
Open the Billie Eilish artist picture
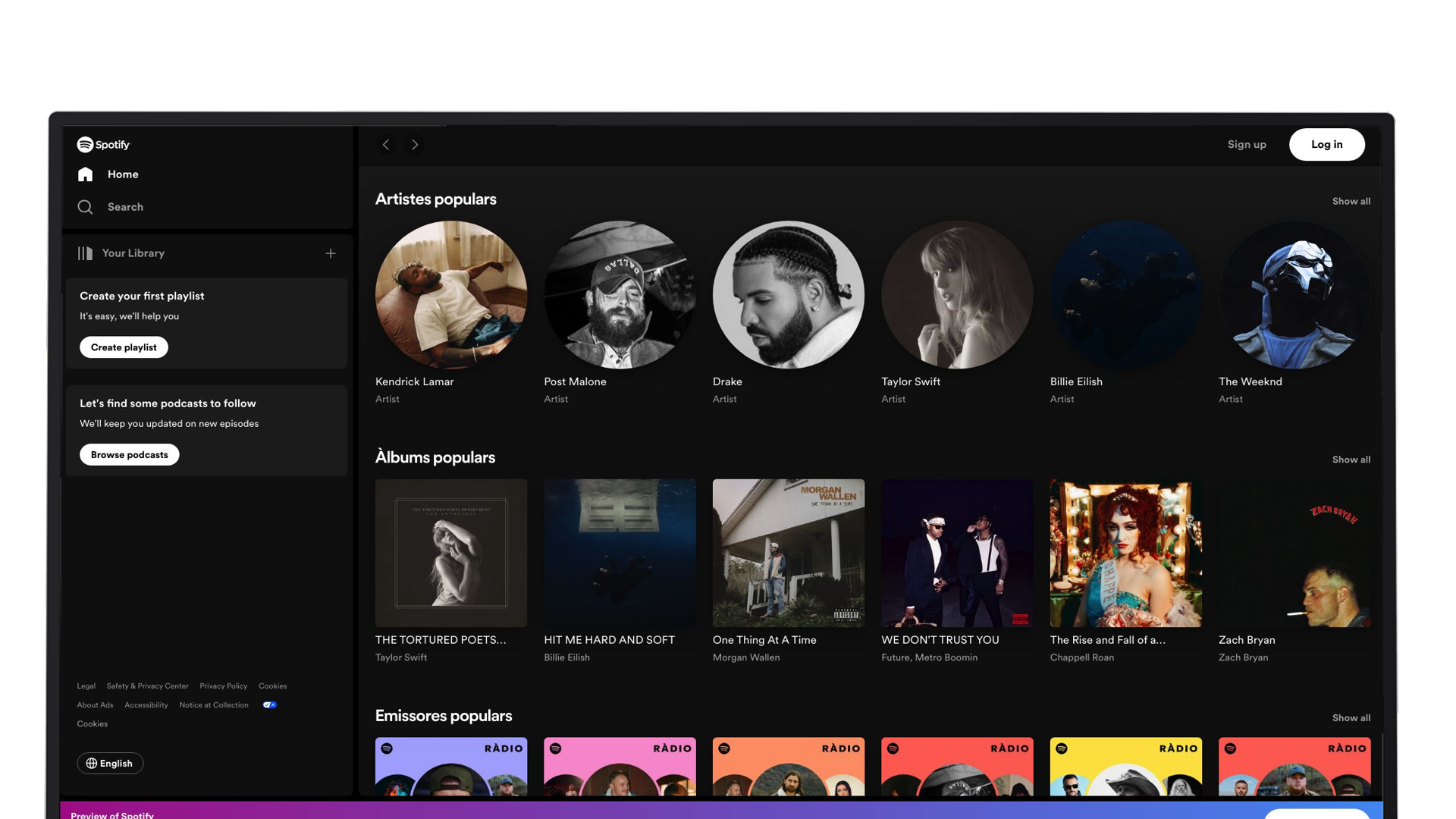1126,296
